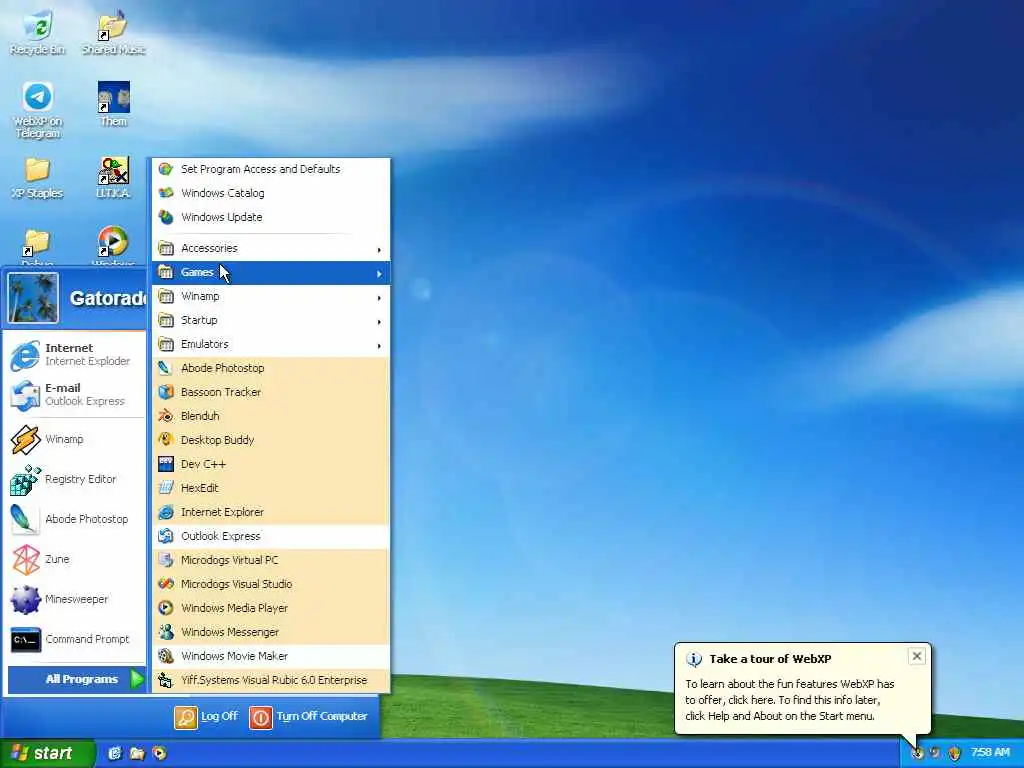
Task: Launch Abode Photostop from left start panel
Action: [74, 519]
